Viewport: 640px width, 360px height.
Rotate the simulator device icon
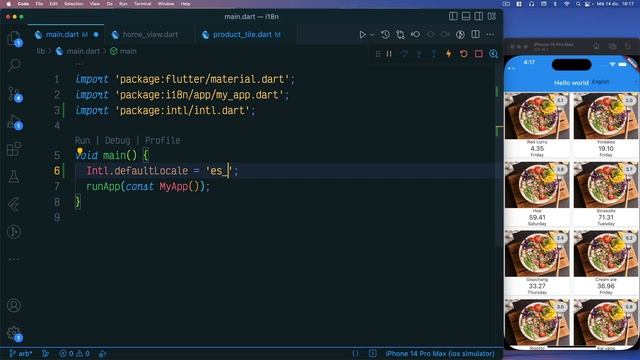click(x=627, y=46)
